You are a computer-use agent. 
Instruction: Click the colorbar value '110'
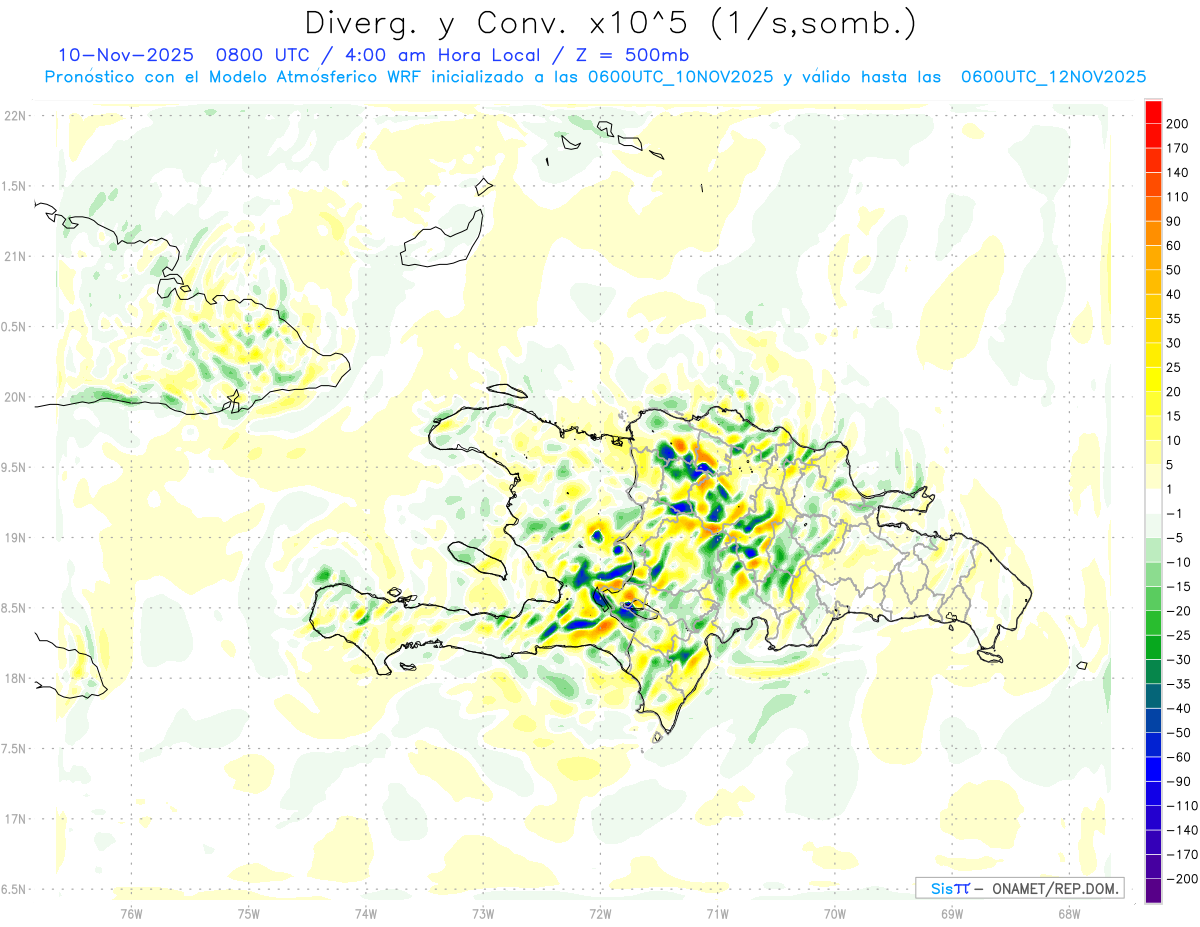click(x=1177, y=197)
